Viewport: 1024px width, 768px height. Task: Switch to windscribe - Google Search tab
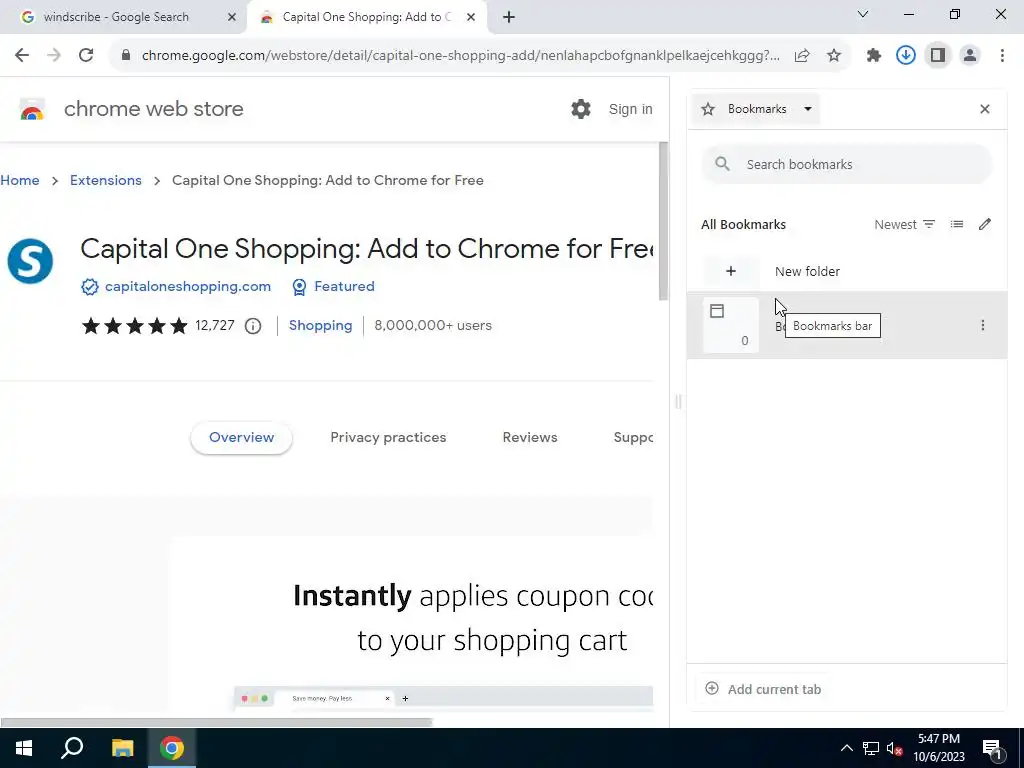pos(124,17)
